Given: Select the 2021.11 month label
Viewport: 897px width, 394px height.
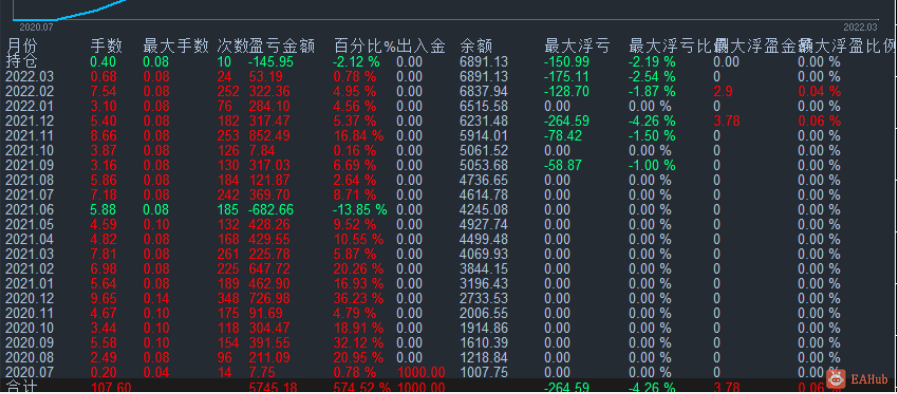Looking at the screenshot, I should tap(29, 136).
